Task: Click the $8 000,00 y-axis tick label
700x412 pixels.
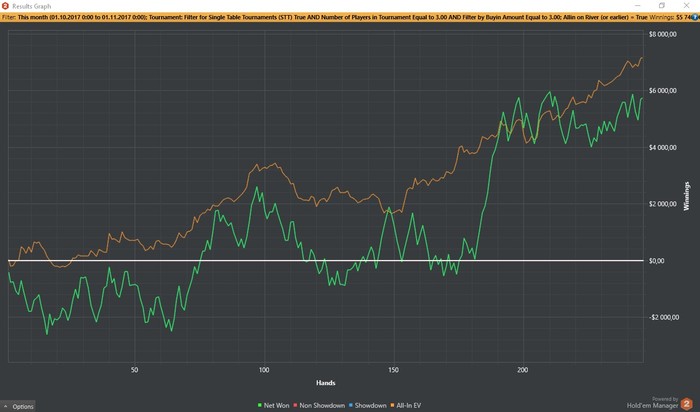Action: tap(662, 34)
